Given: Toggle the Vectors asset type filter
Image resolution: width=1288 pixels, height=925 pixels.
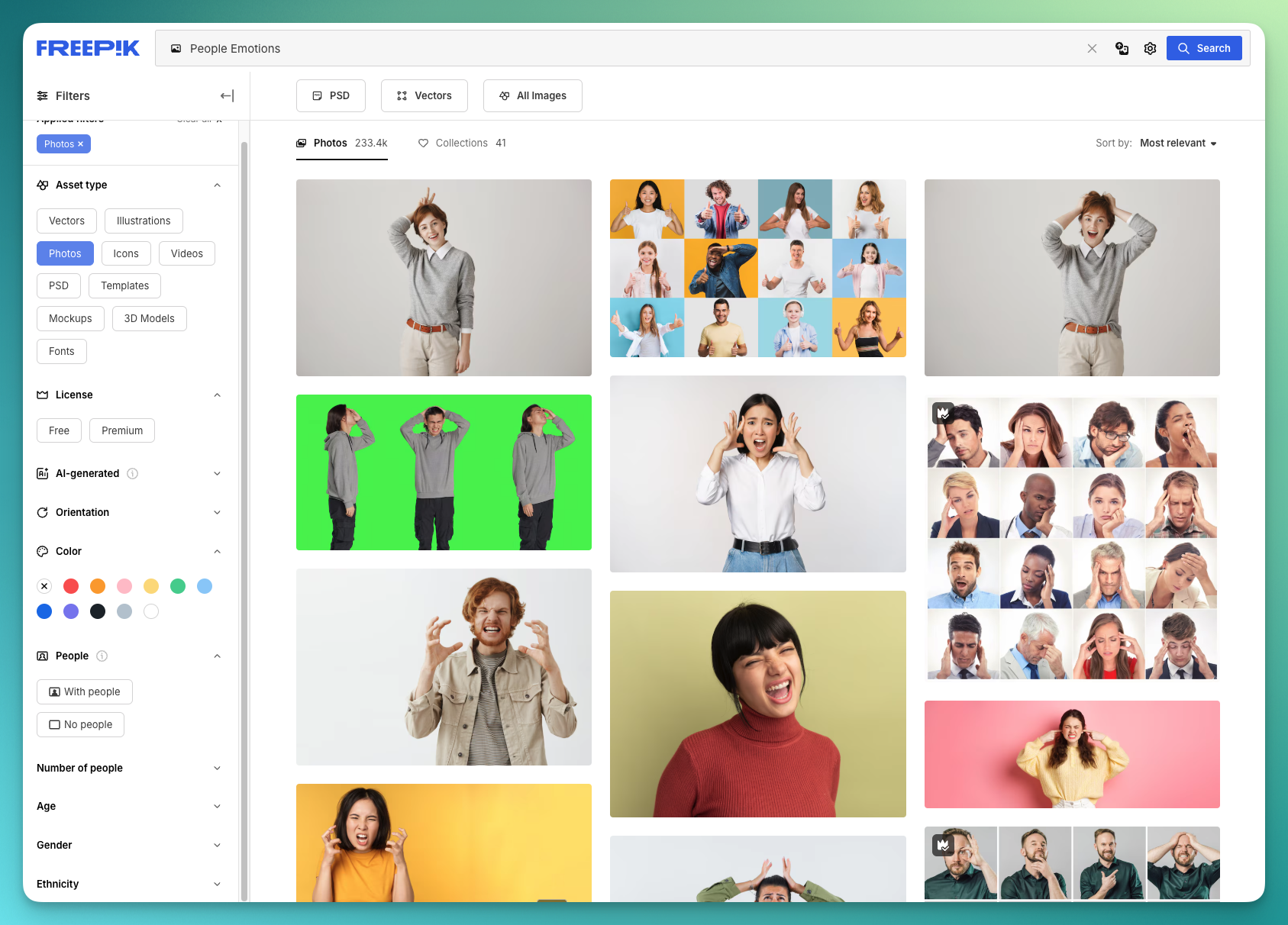Looking at the screenshot, I should pyautogui.click(x=66, y=221).
